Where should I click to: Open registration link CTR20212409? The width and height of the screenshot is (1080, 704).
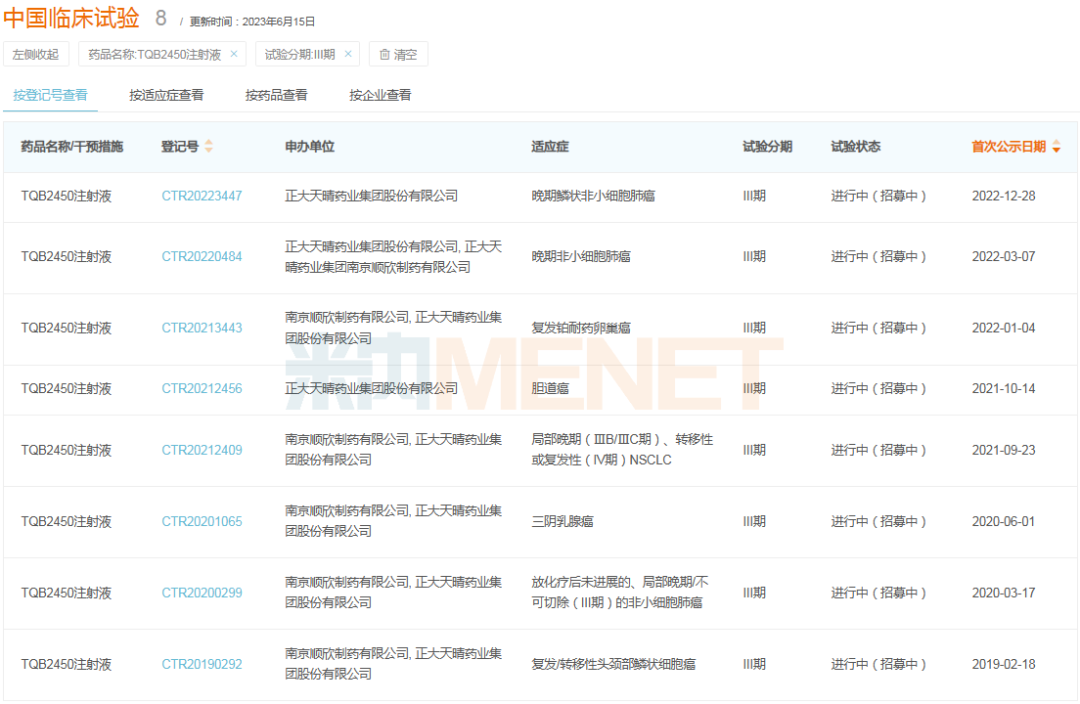coord(202,450)
